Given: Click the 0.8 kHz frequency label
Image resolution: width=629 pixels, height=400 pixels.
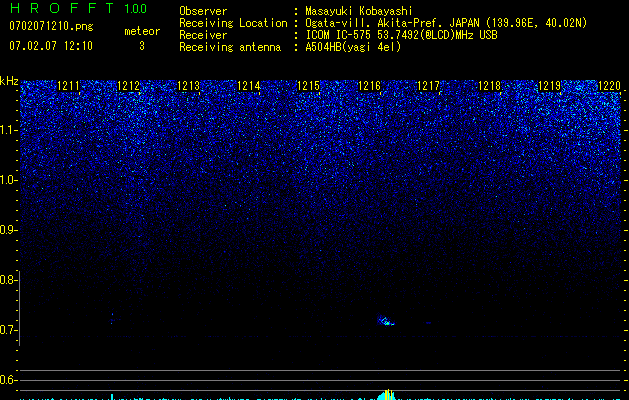Looking at the screenshot, I should (x=7, y=280).
